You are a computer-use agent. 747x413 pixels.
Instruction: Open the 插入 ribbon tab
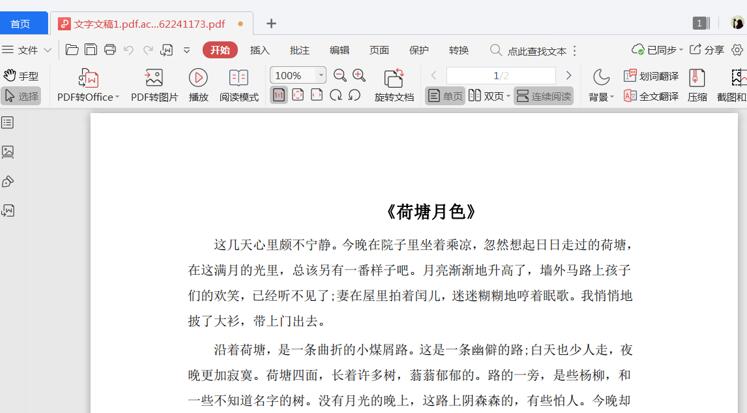click(260, 50)
